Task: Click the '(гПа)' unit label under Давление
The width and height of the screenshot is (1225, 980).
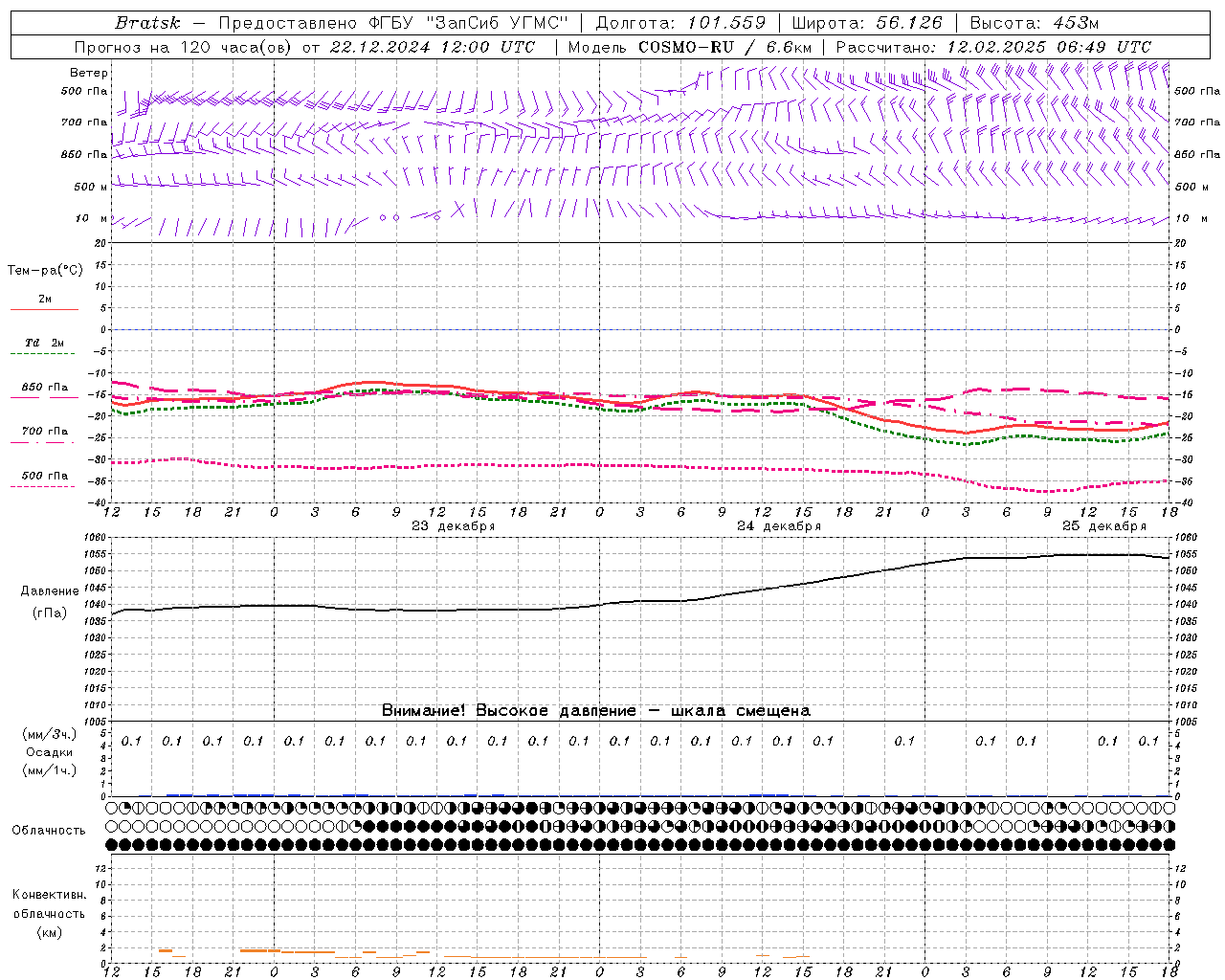Action: [50, 612]
